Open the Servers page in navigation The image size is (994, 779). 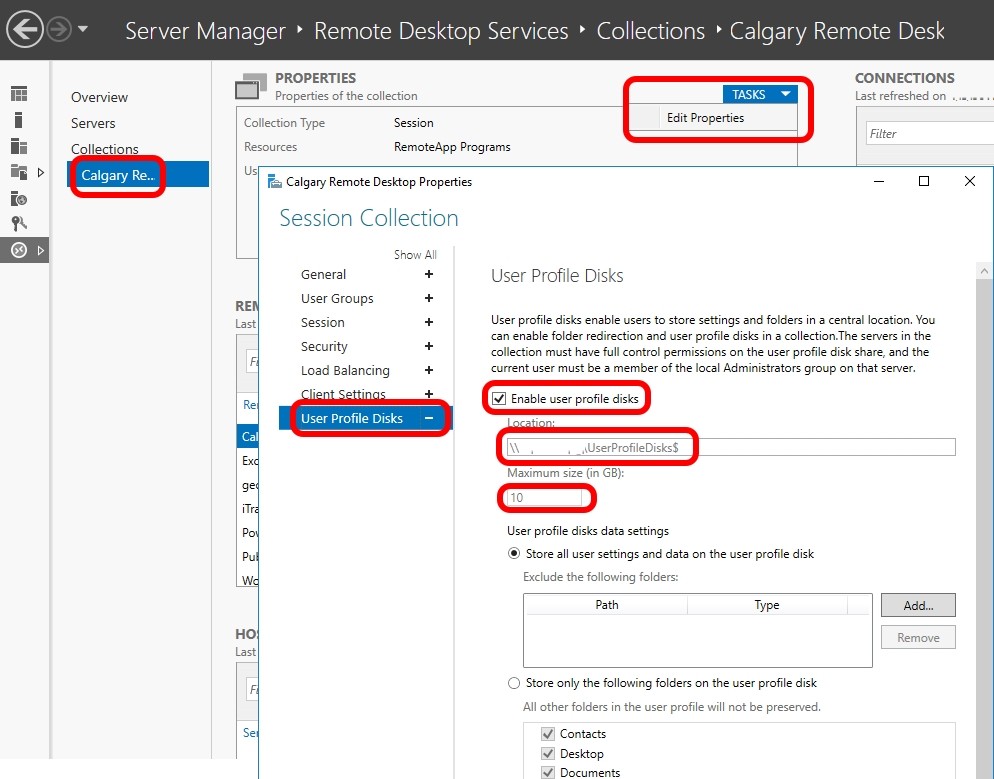(x=93, y=123)
